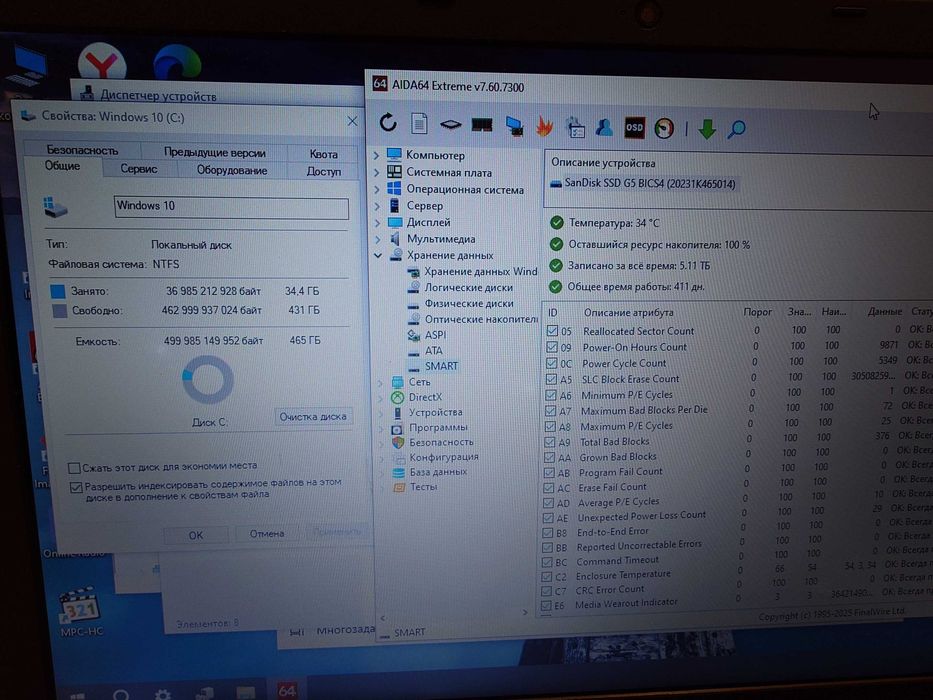Click the monitor diagnostics toolbar icon

(x=514, y=126)
